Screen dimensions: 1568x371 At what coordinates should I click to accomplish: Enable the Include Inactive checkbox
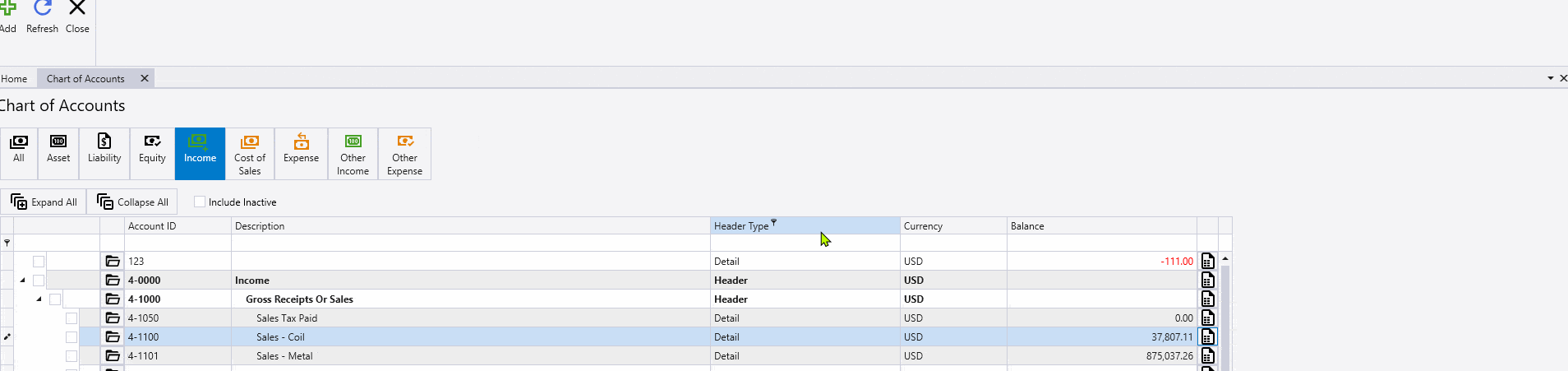click(x=200, y=202)
